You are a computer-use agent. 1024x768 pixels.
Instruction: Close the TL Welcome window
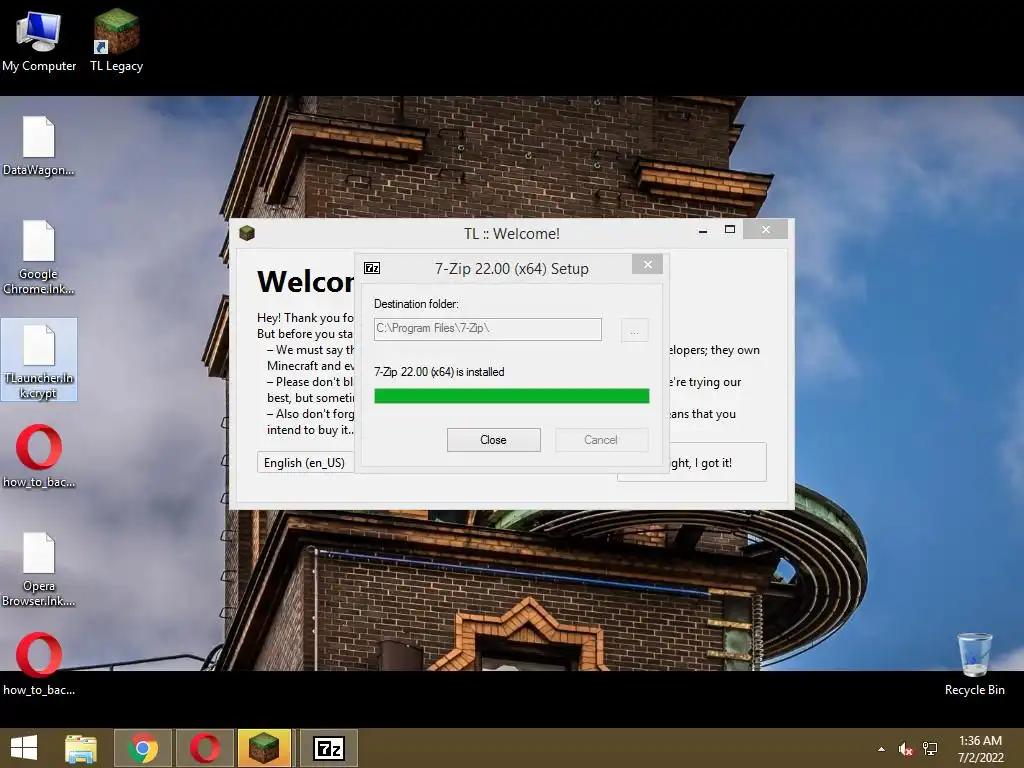click(x=766, y=230)
